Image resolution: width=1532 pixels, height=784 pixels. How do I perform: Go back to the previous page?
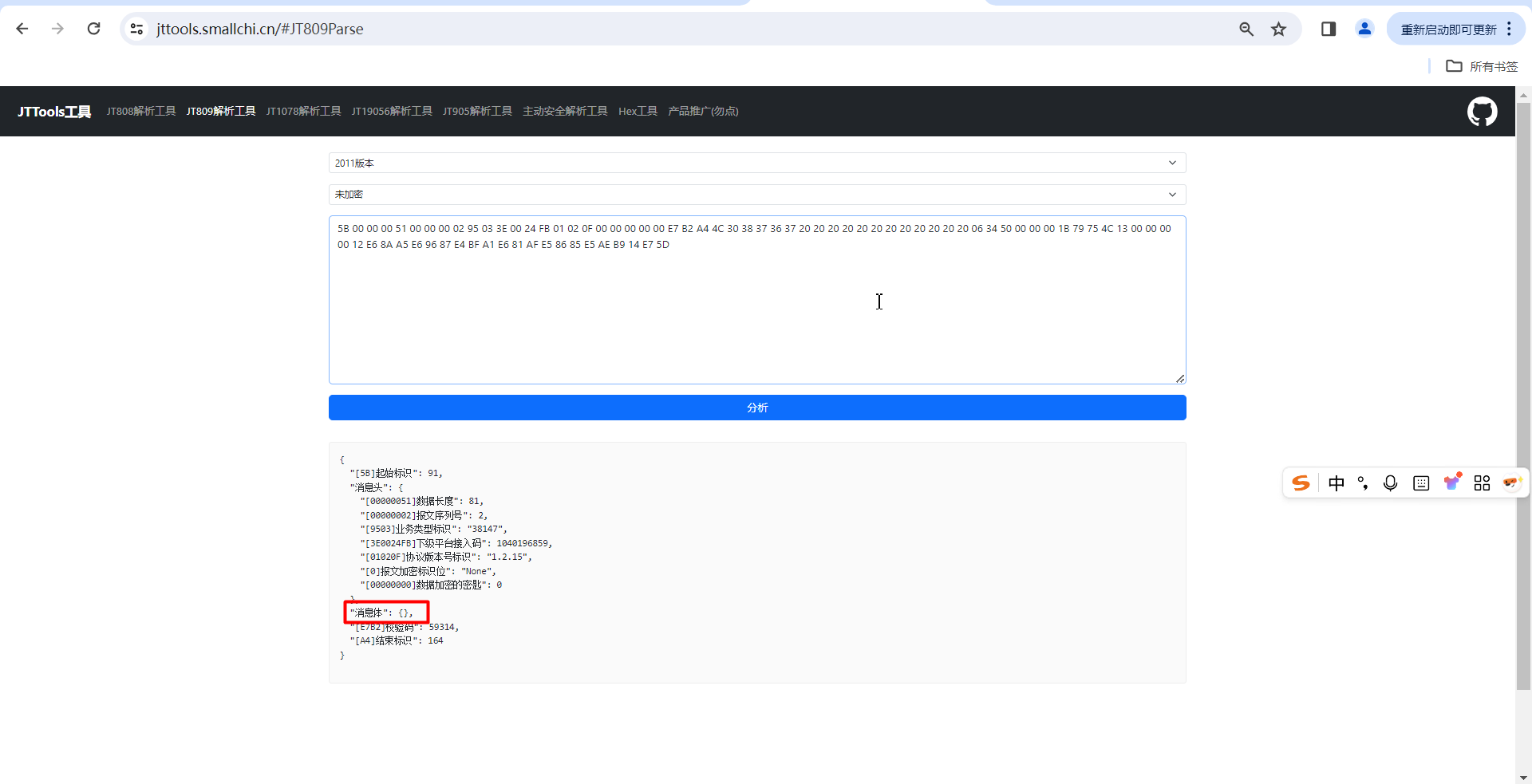[x=22, y=29]
